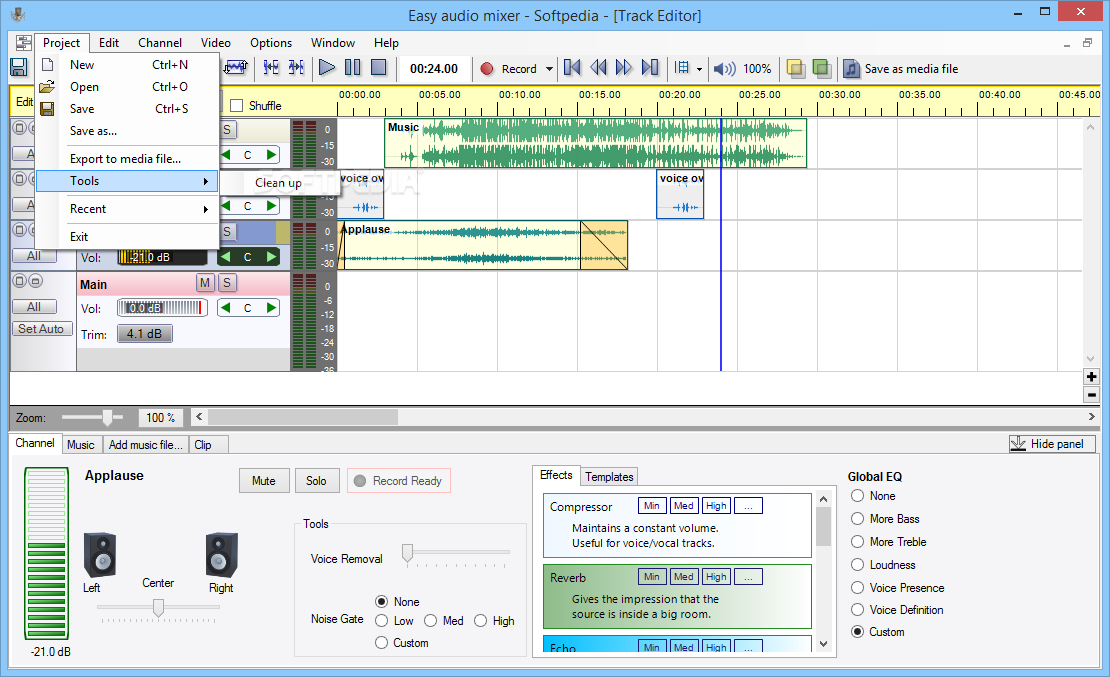The height and width of the screenshot is (677, 1110).
Task: Click the Record Ready button
Action: coord(399,481)
